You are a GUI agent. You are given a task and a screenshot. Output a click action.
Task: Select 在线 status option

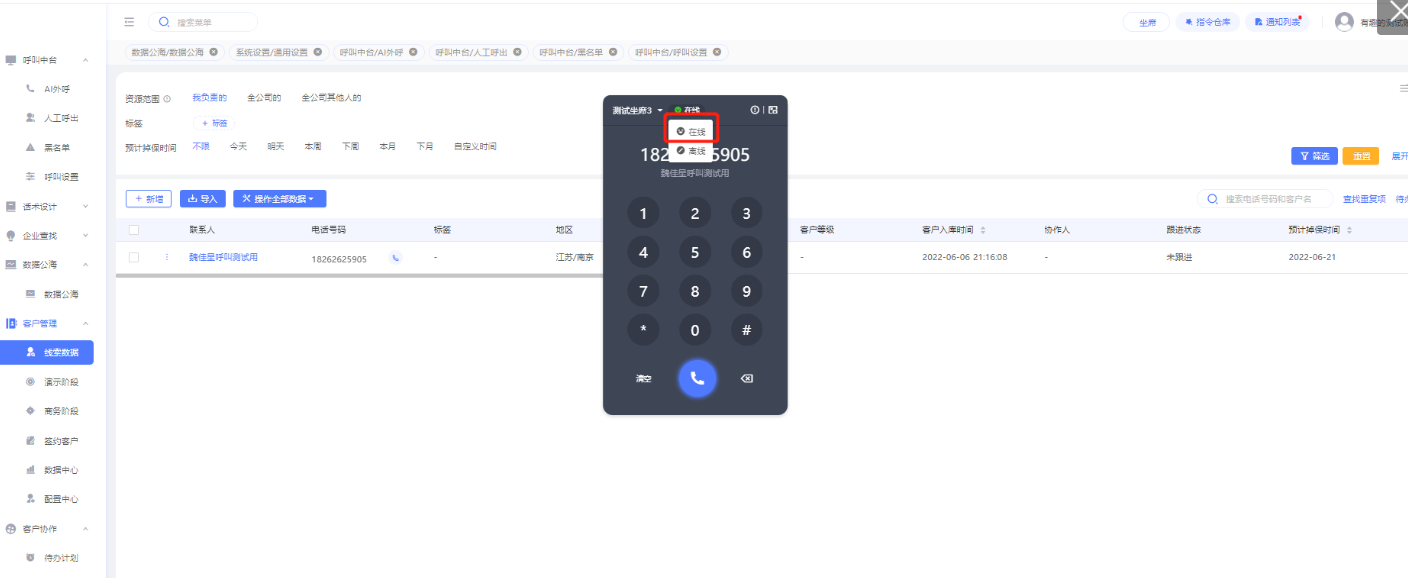691,132
